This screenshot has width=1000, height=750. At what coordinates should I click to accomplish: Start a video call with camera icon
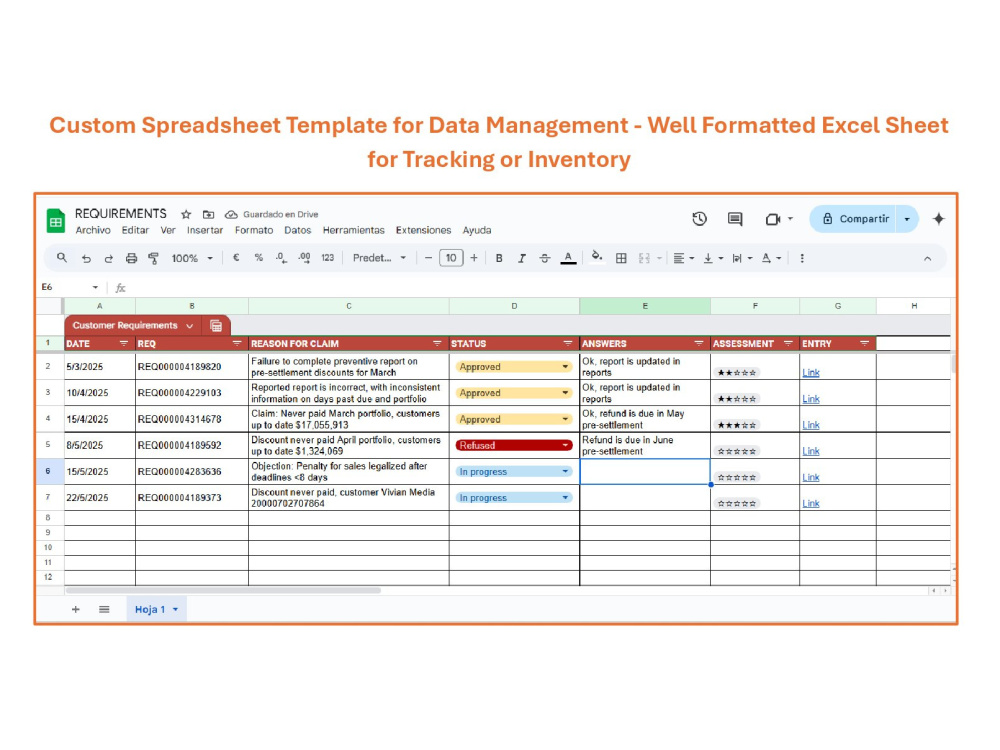(773, 219)
